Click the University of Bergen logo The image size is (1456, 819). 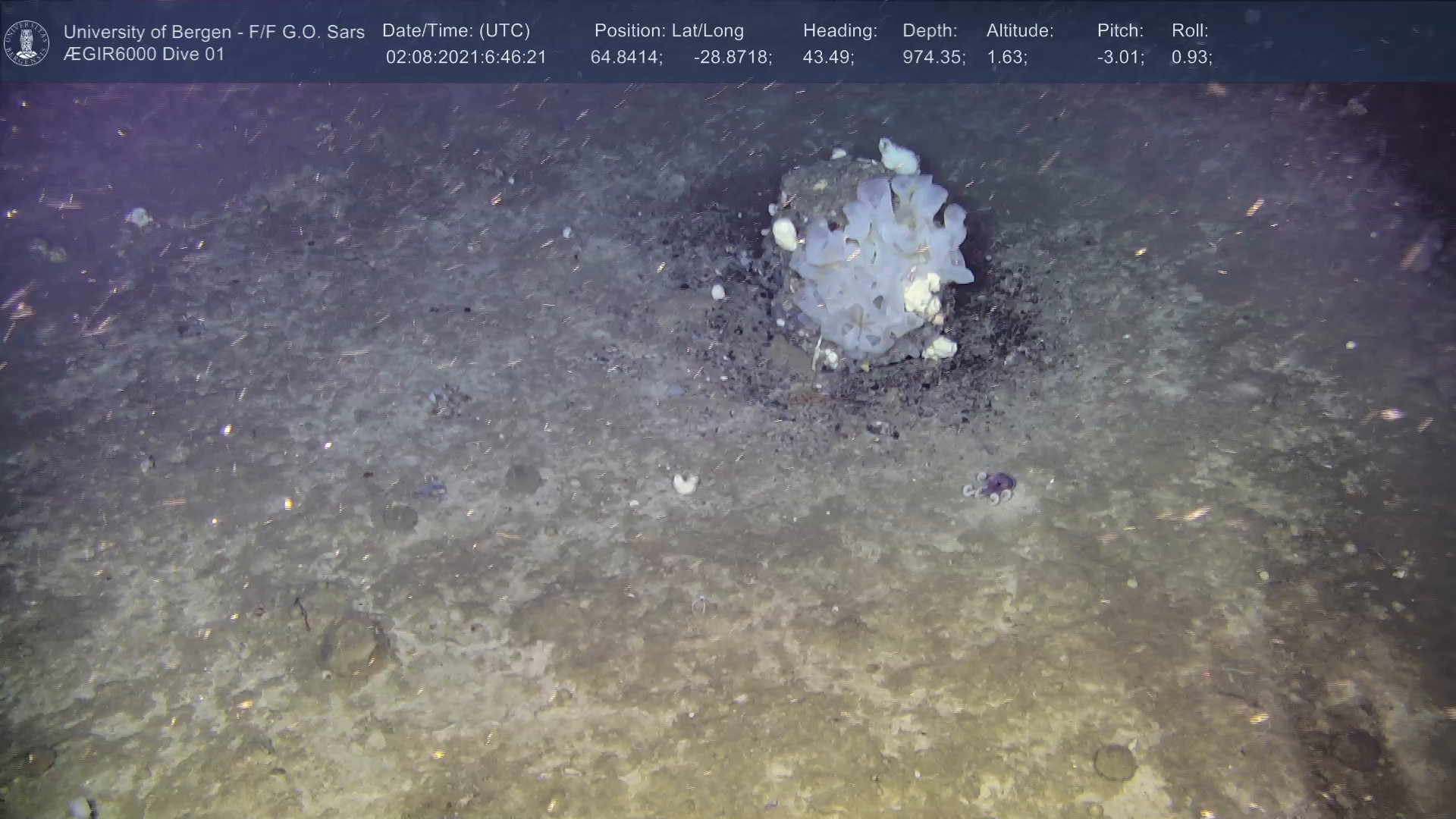coord(27,42)
